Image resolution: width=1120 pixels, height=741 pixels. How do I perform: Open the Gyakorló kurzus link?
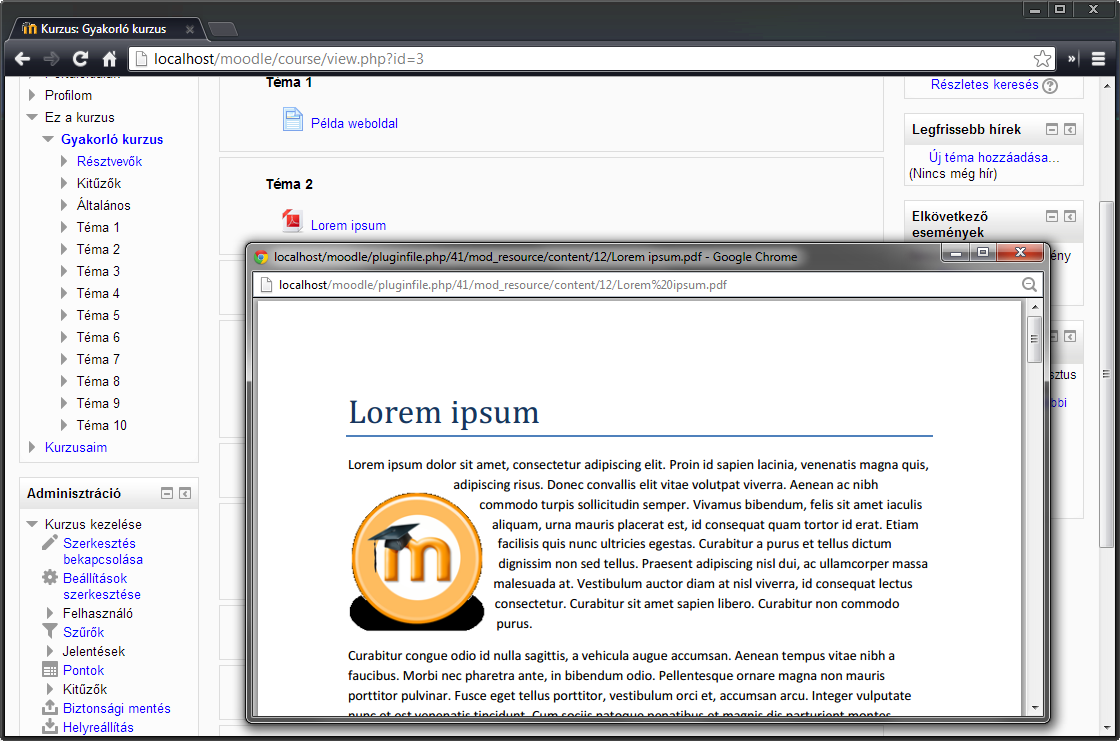111,139
